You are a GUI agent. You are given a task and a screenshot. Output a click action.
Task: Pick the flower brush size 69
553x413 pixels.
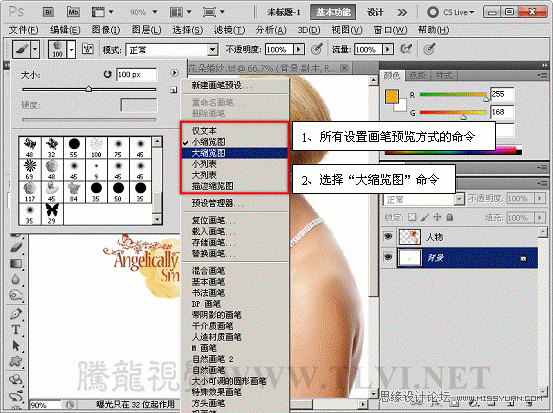coord(30,169)
